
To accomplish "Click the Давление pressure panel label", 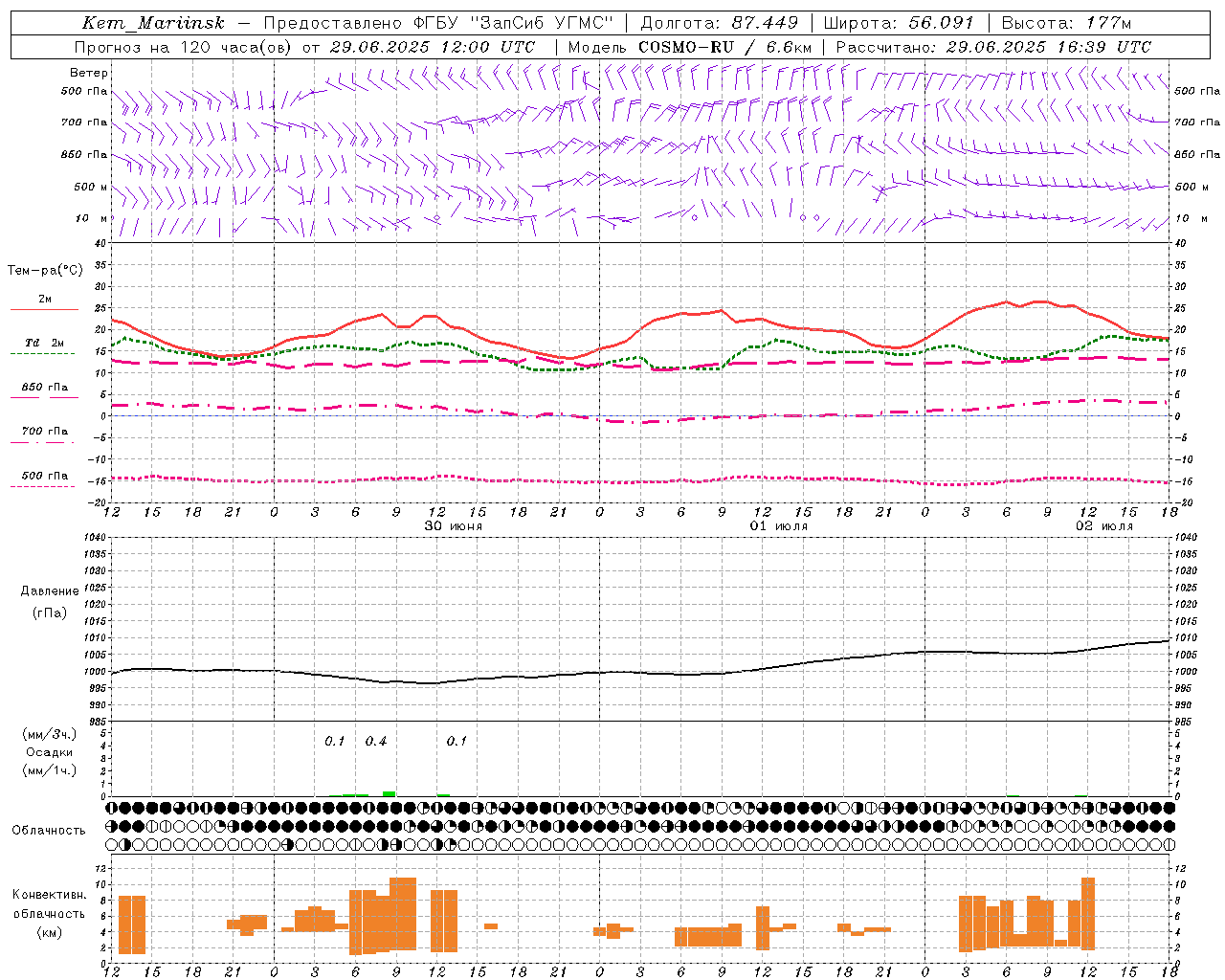I will click(49, 591).
